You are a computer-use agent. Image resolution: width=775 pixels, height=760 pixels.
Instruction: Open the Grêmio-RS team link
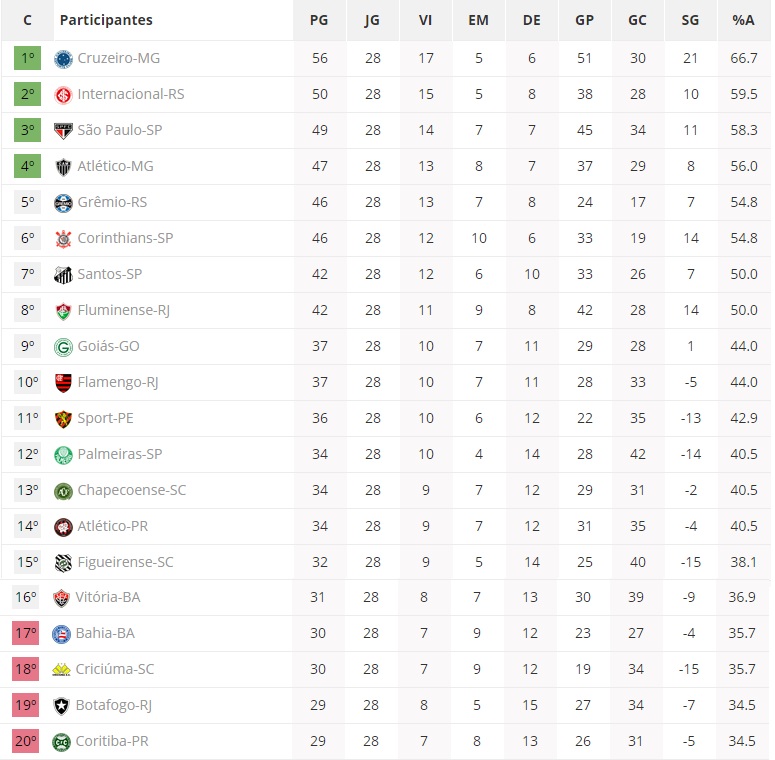tap(112, 202)
